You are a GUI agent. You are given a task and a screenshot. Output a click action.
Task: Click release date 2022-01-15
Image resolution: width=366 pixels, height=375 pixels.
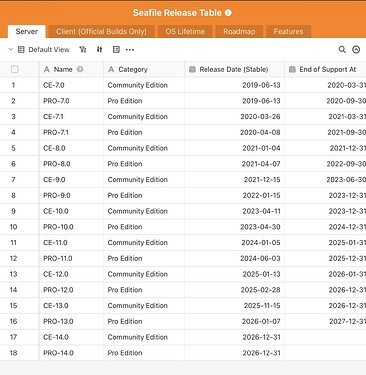(x=261, y=195)
